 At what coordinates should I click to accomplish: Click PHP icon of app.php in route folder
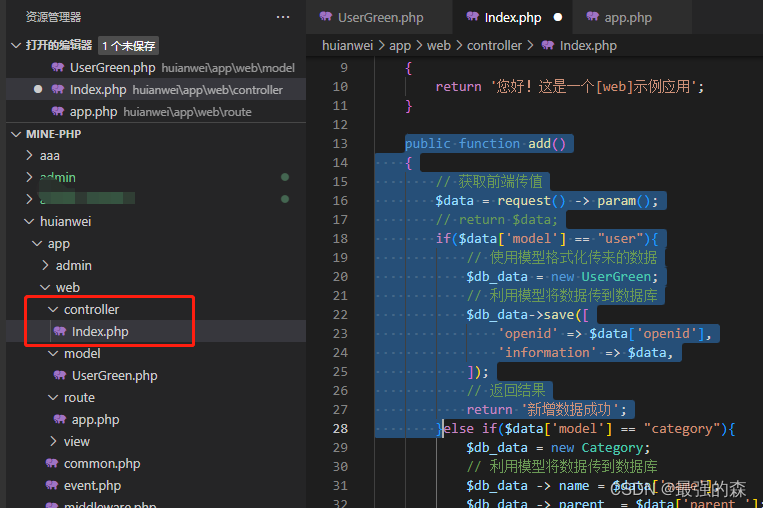[x=60, y=419]
